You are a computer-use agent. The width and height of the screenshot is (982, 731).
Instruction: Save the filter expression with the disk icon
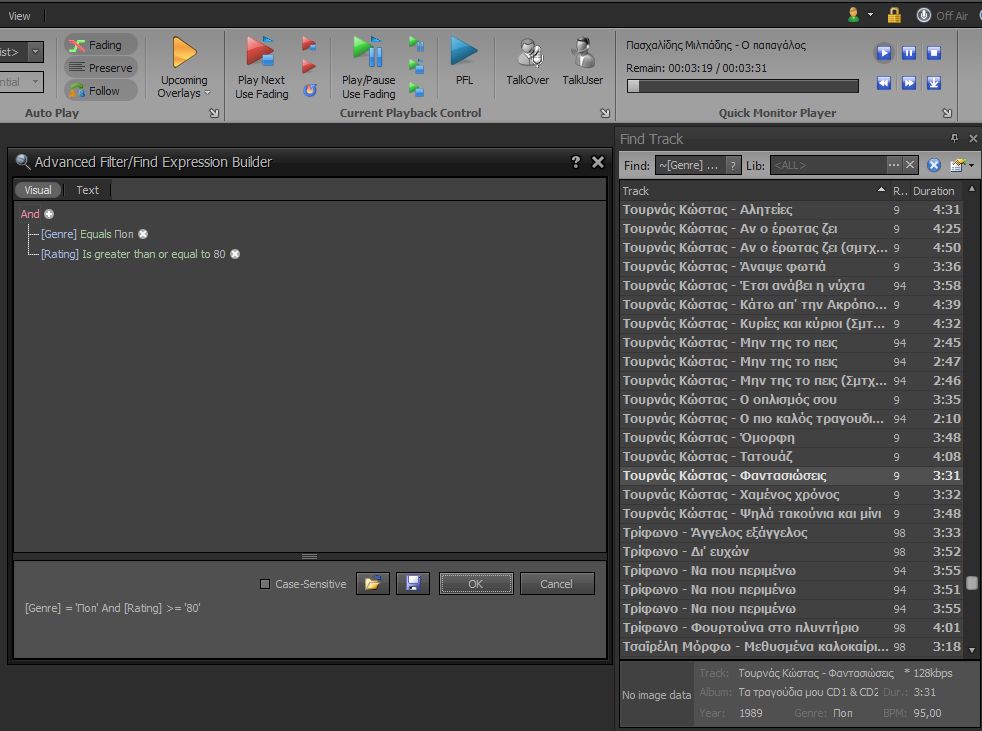(413, 584)
